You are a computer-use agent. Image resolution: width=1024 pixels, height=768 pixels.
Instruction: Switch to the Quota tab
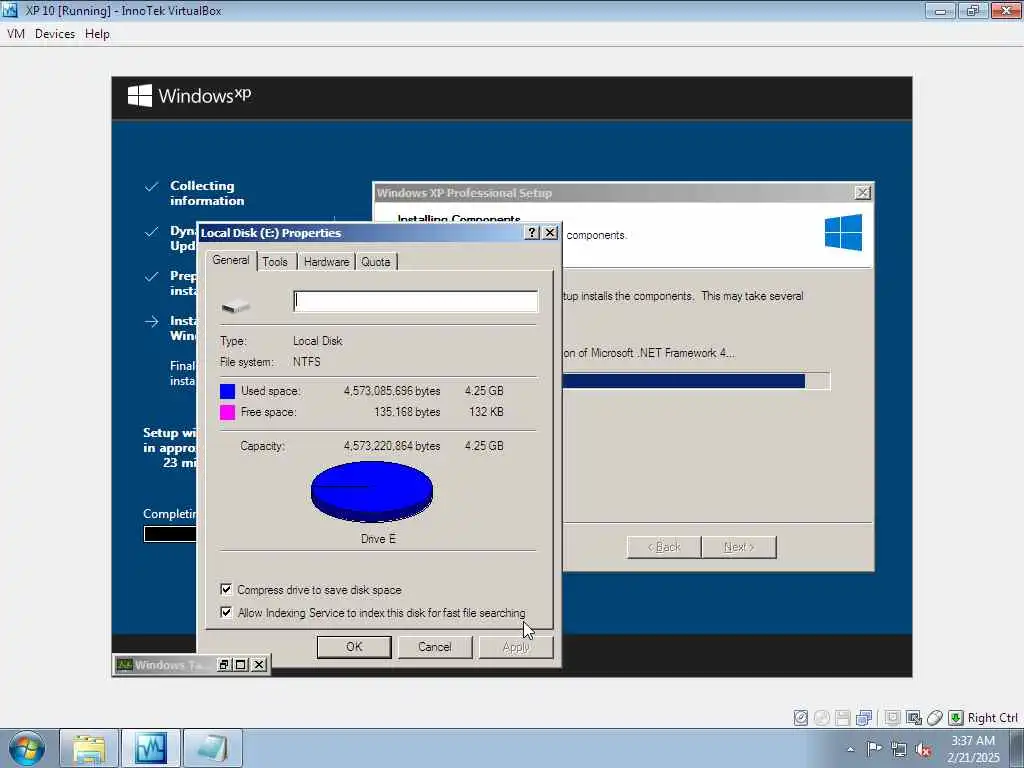coord(376,262)
